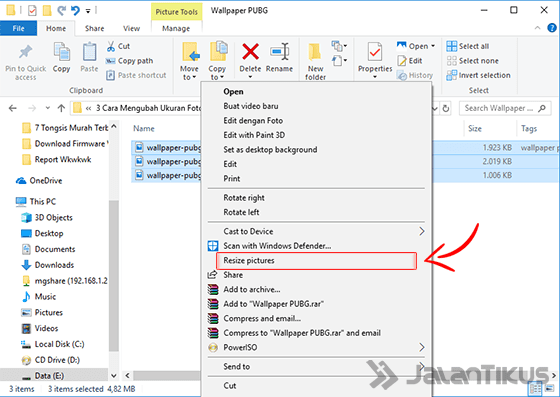Expand the Properties dropdown arrow
The width and height of the screenshot is (560, 397).
click(375, 76)
